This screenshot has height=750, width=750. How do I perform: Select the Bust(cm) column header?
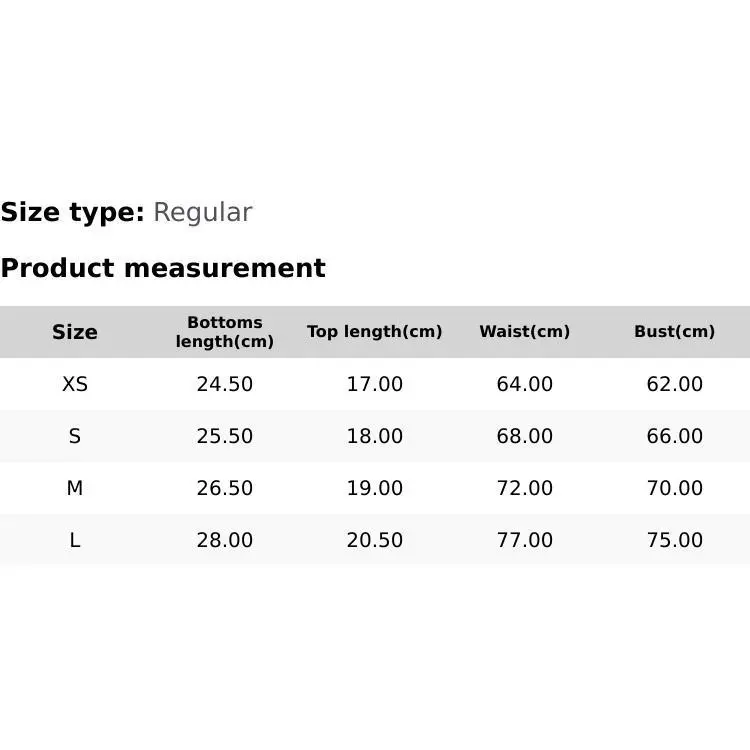coord(674,332)
